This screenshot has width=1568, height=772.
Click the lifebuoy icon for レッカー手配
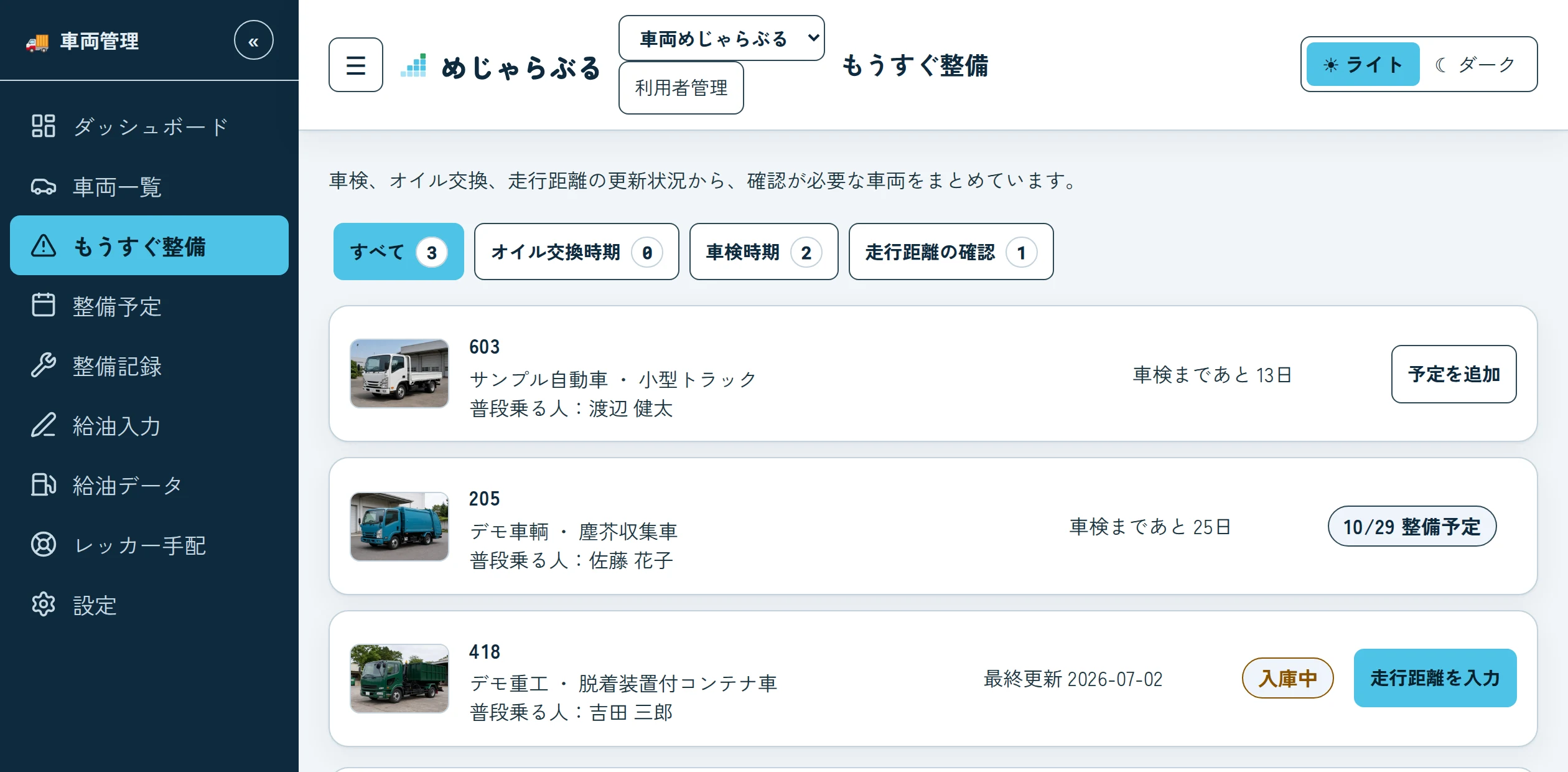pos(44,544)
